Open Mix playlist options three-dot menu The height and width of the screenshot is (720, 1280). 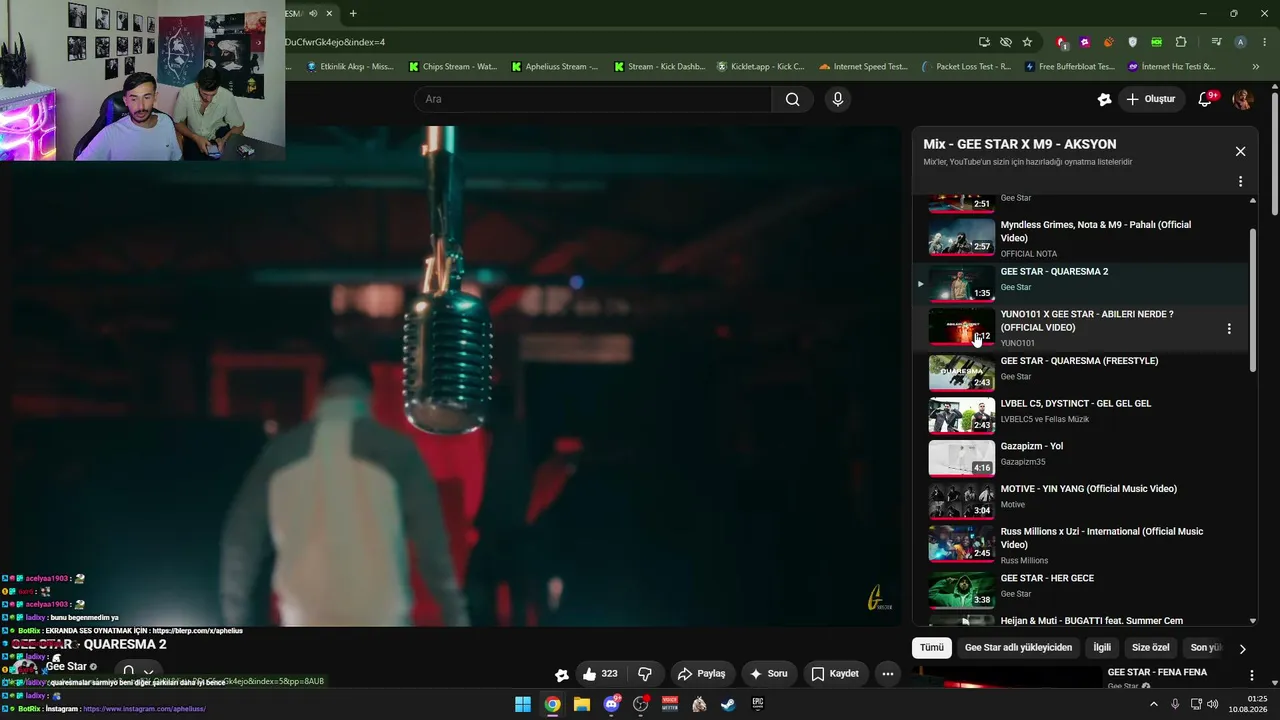pos(1240,182)
